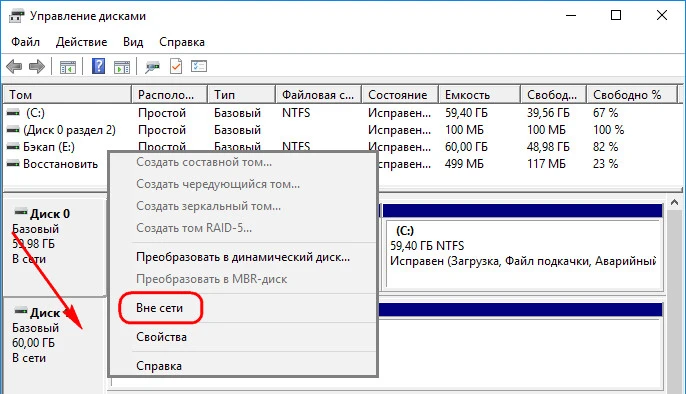Viewport: 686px width, 394px height.
Task: Select the (C:) 59,40 ГБ NTFS partition block
Action: (523, 254)
